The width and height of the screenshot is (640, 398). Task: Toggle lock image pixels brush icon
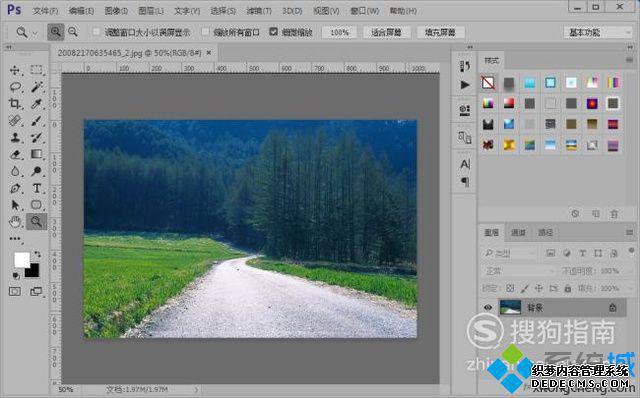[x=524, y=288]
